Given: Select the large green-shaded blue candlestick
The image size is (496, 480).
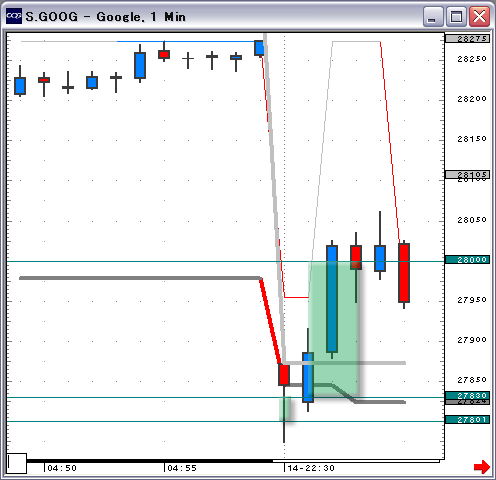Looking at the screenshot, I should [x=332, y=299].
